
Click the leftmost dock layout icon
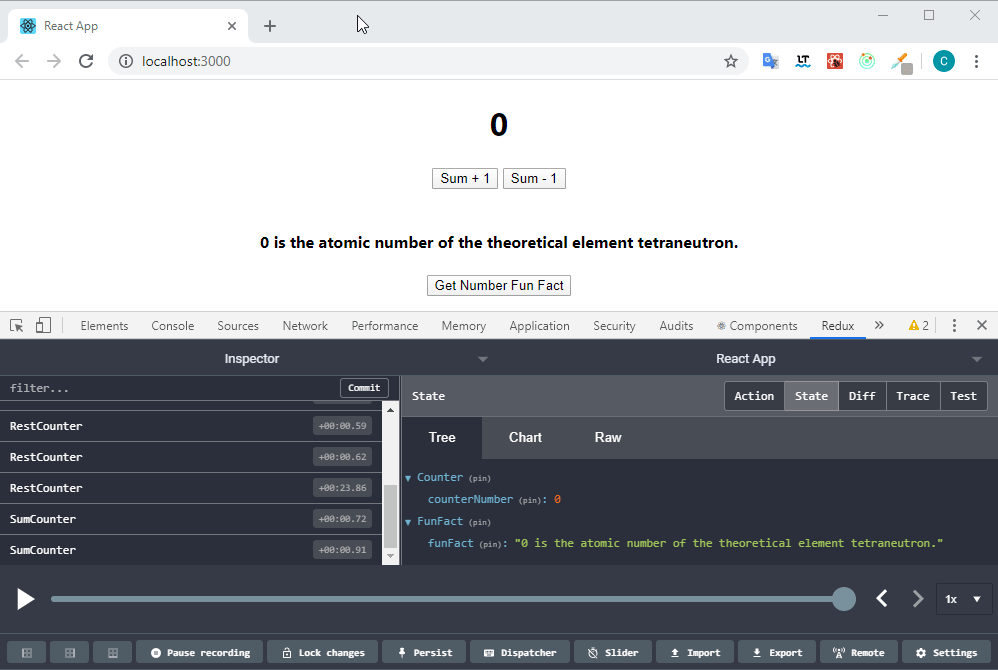point(25,652)
